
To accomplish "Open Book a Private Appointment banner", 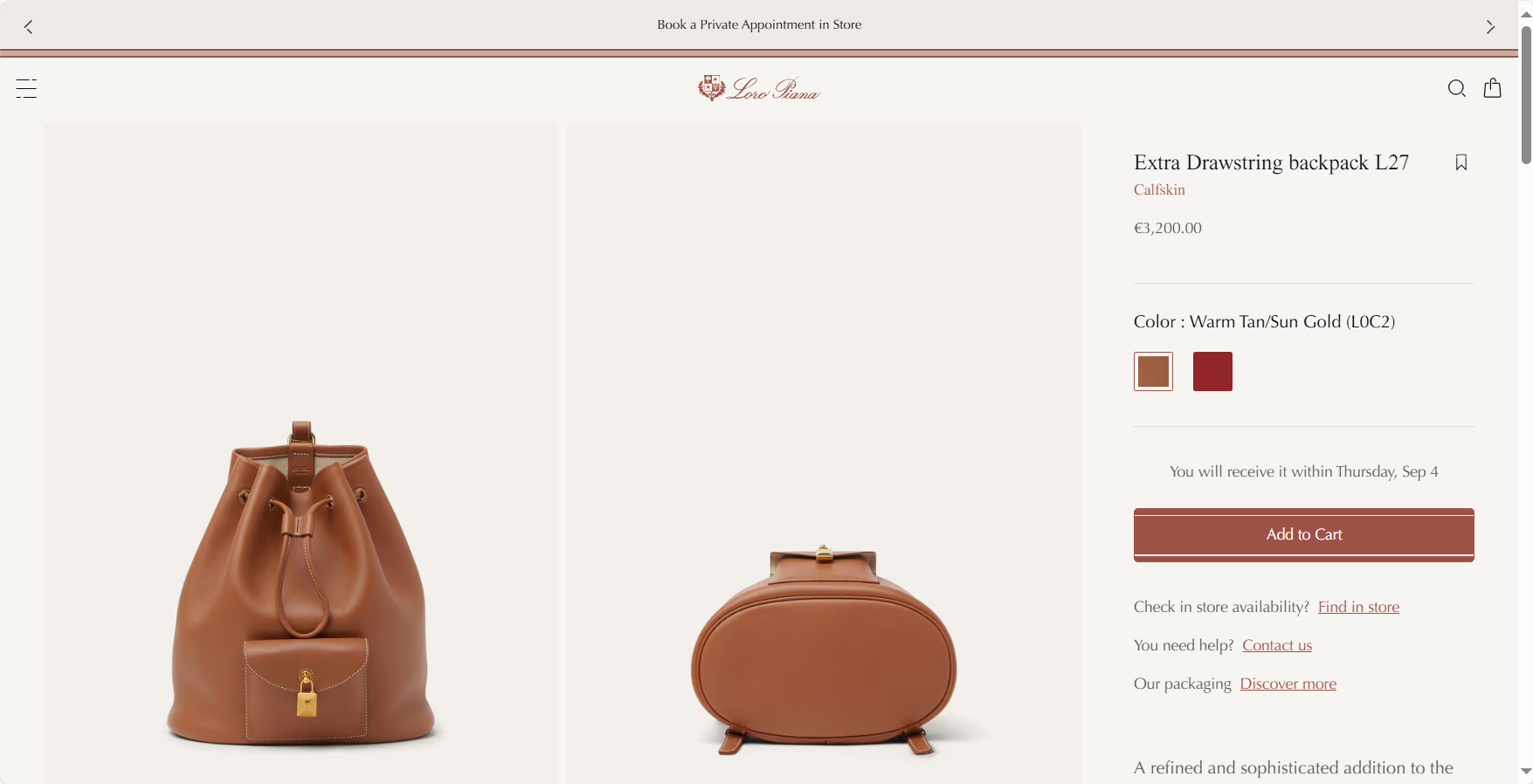I will point(759,24).
